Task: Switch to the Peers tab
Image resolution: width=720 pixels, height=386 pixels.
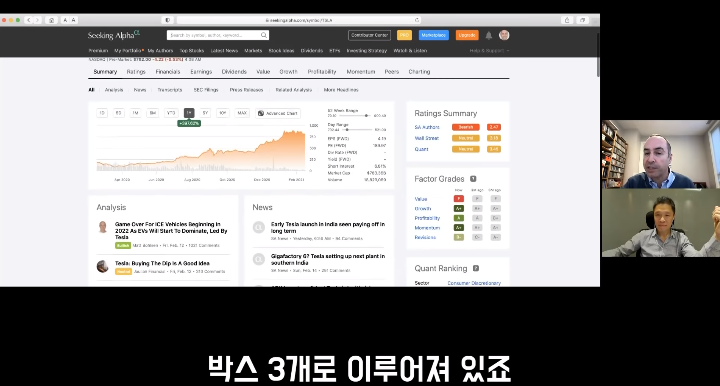Action: [392, 72]
